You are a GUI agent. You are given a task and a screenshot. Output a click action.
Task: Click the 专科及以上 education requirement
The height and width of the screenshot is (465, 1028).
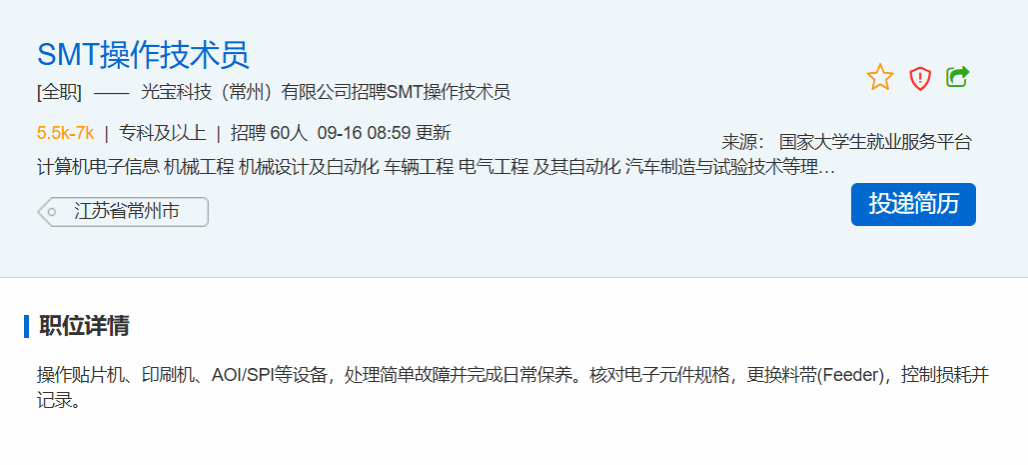[162, 133]
